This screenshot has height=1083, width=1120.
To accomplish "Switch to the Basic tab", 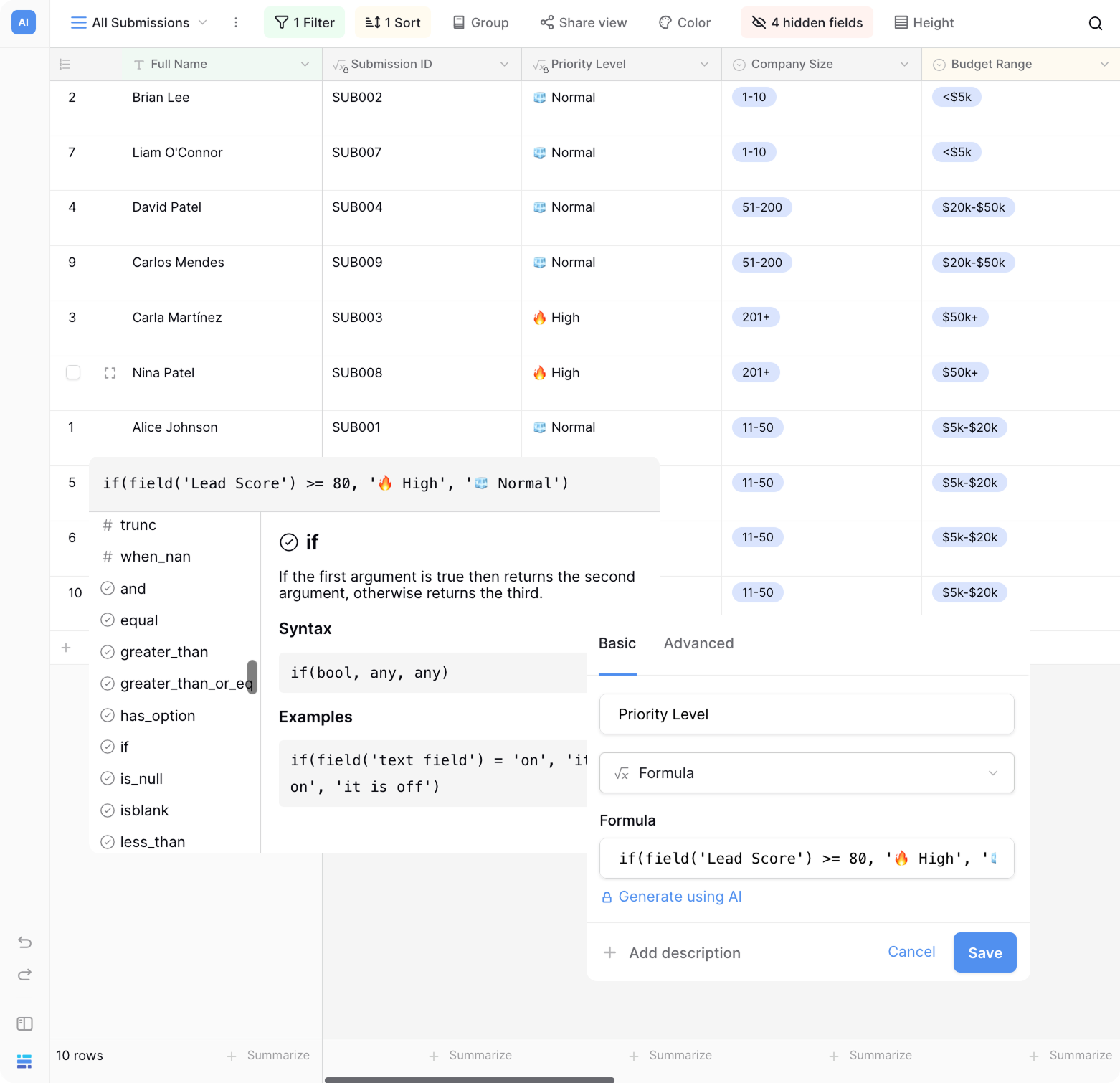I will tap(617, 643).
